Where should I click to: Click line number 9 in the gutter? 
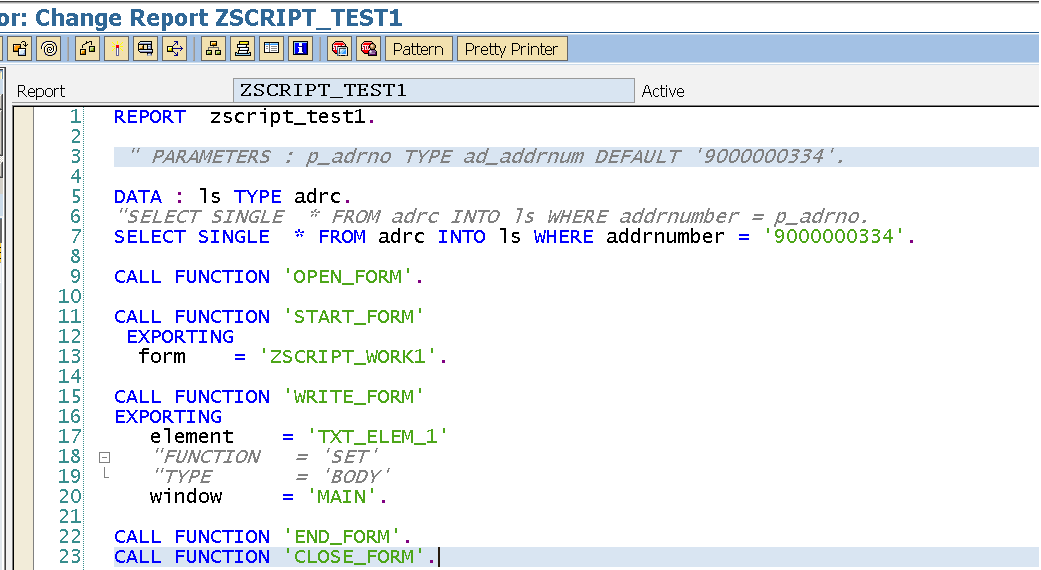[x=75, y=277]
